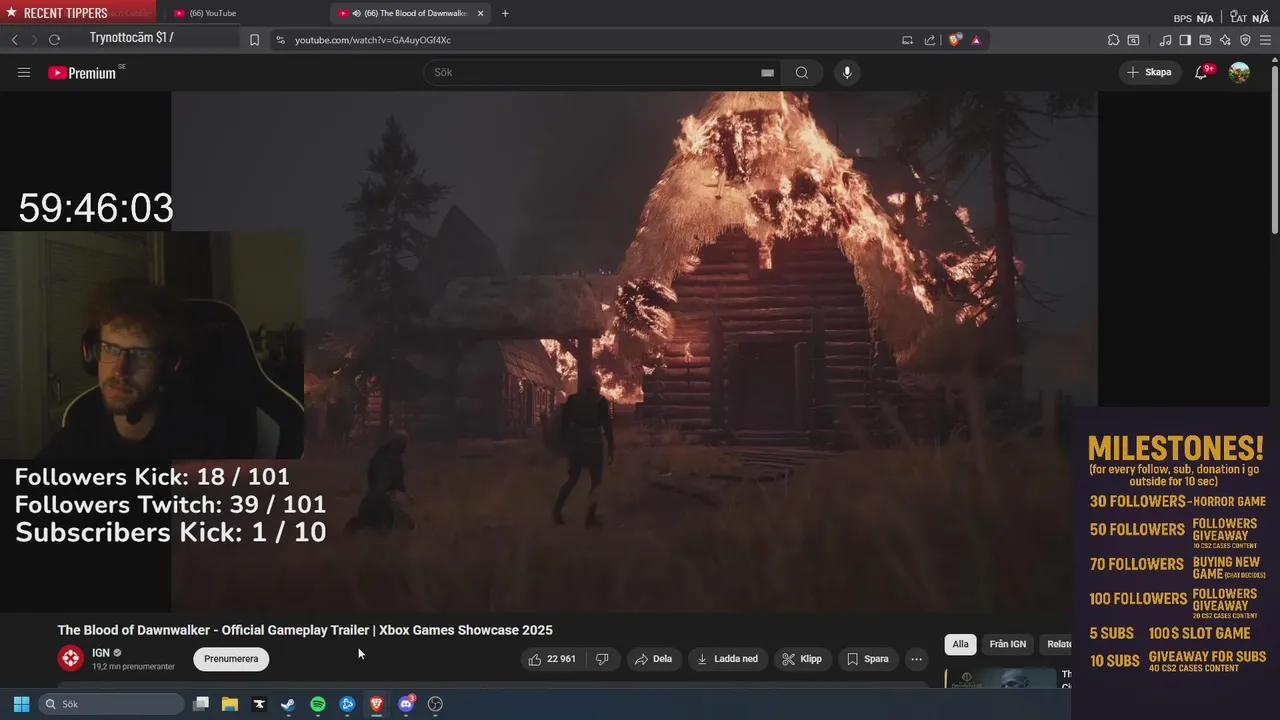Save the video with Spara
Image resolution: width=1280 pixels, height=720 pixels.
click(867, 659)
